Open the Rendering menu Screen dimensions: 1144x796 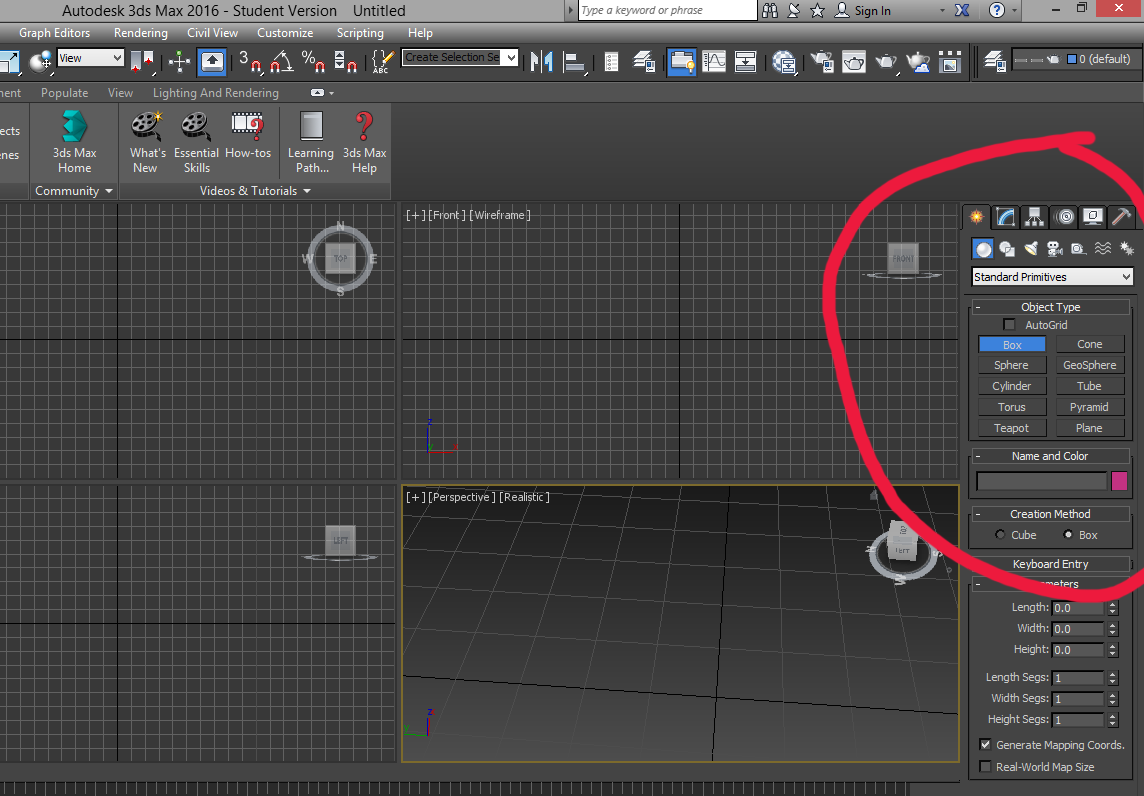pyautogui.click(x=141, y=33)
